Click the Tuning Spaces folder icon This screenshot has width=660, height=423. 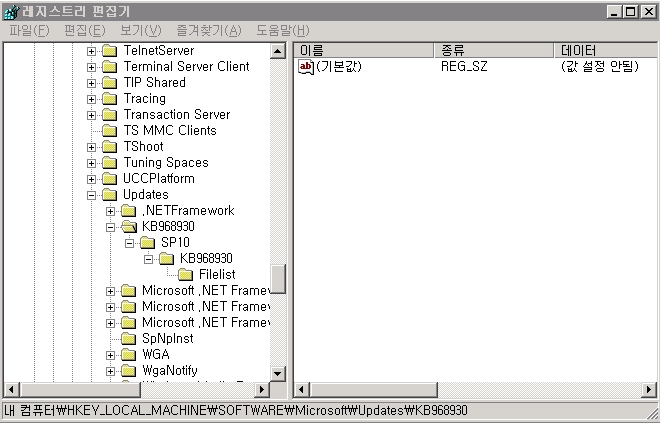click(109, 163)
